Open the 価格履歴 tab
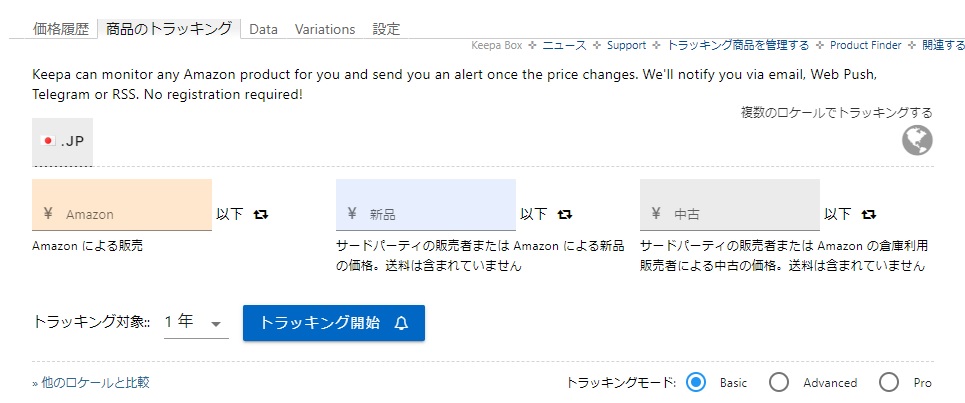965x403 pixels. [x=61, y=29]
